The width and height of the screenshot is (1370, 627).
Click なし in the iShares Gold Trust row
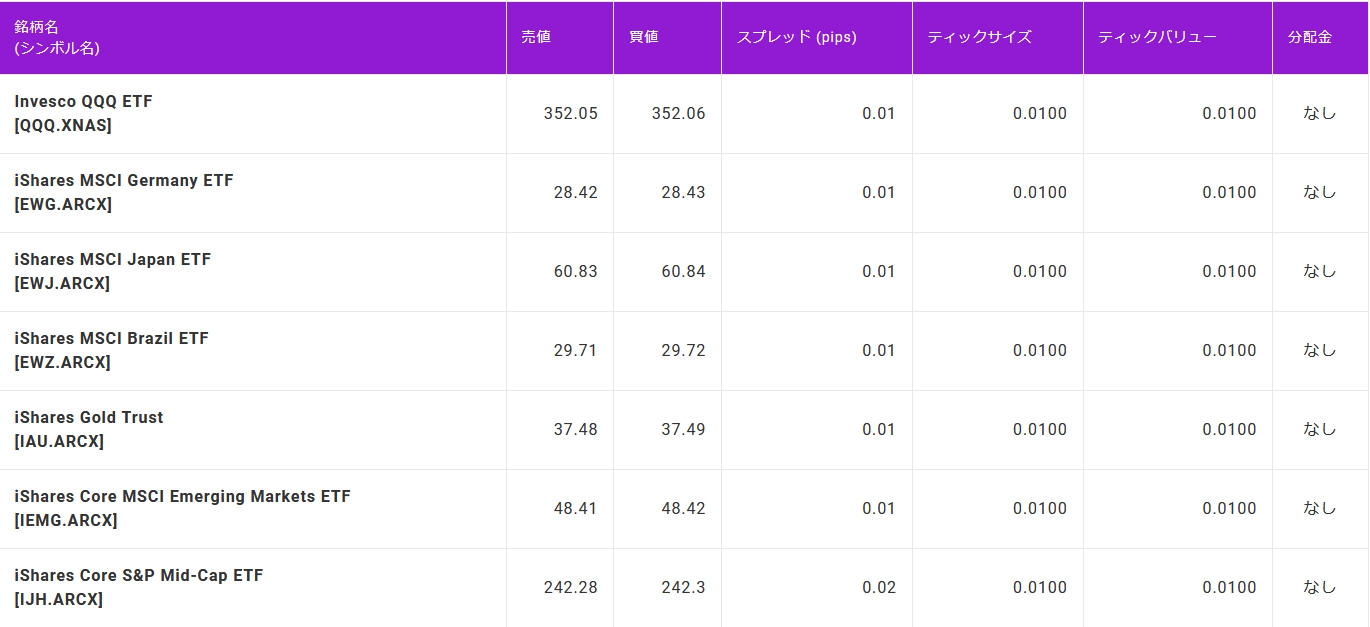1320,429
